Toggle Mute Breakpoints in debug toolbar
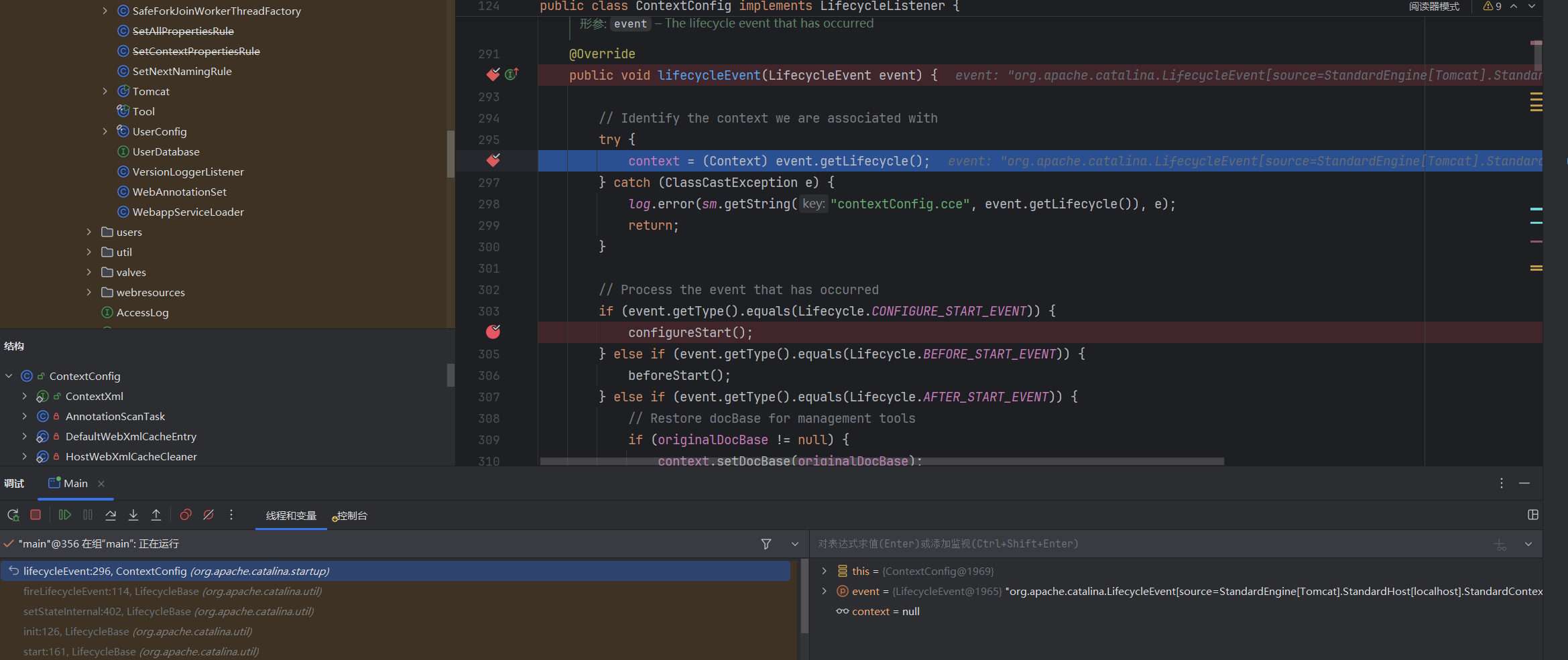1568x660 pixels. tap(208, 515)
